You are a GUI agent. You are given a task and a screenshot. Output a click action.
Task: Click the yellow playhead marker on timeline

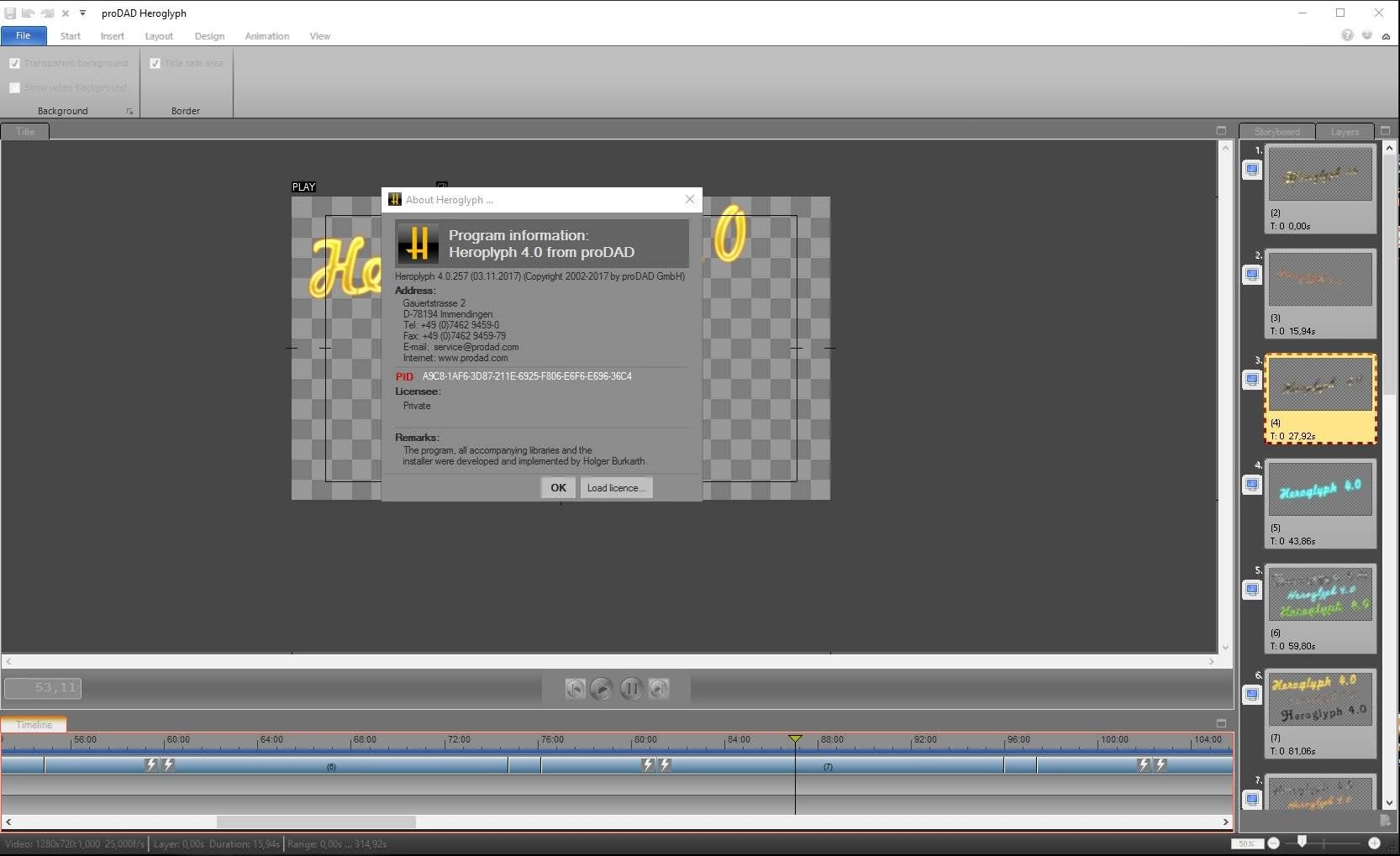tap(795, 739)
